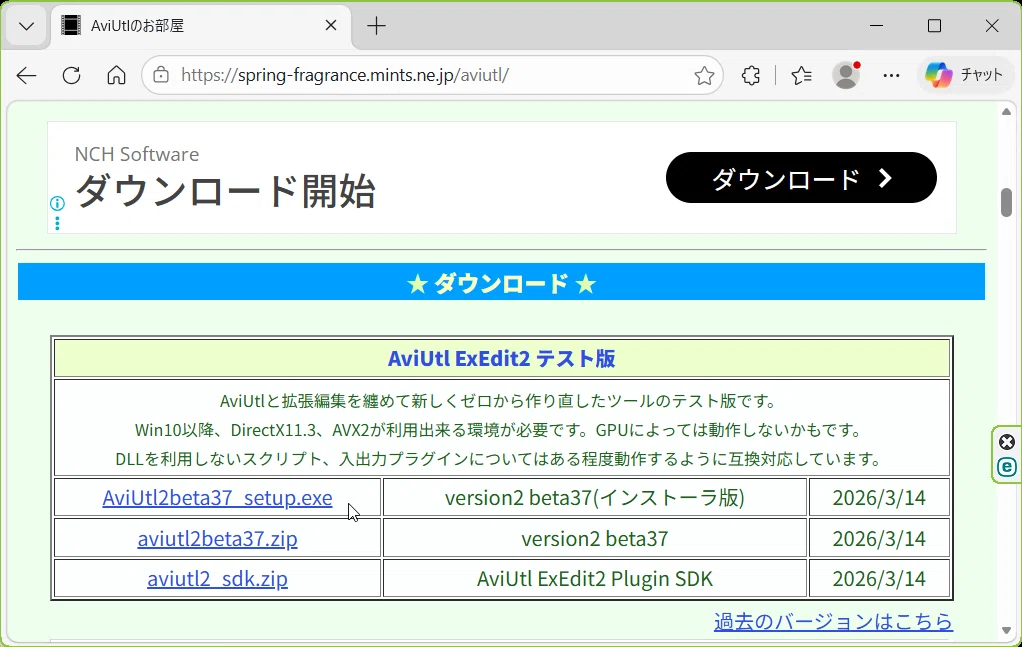Open the ad options three-dot icon
Image resolution: width=1022 pixels, height=647 pixels.
coord(57,223)
